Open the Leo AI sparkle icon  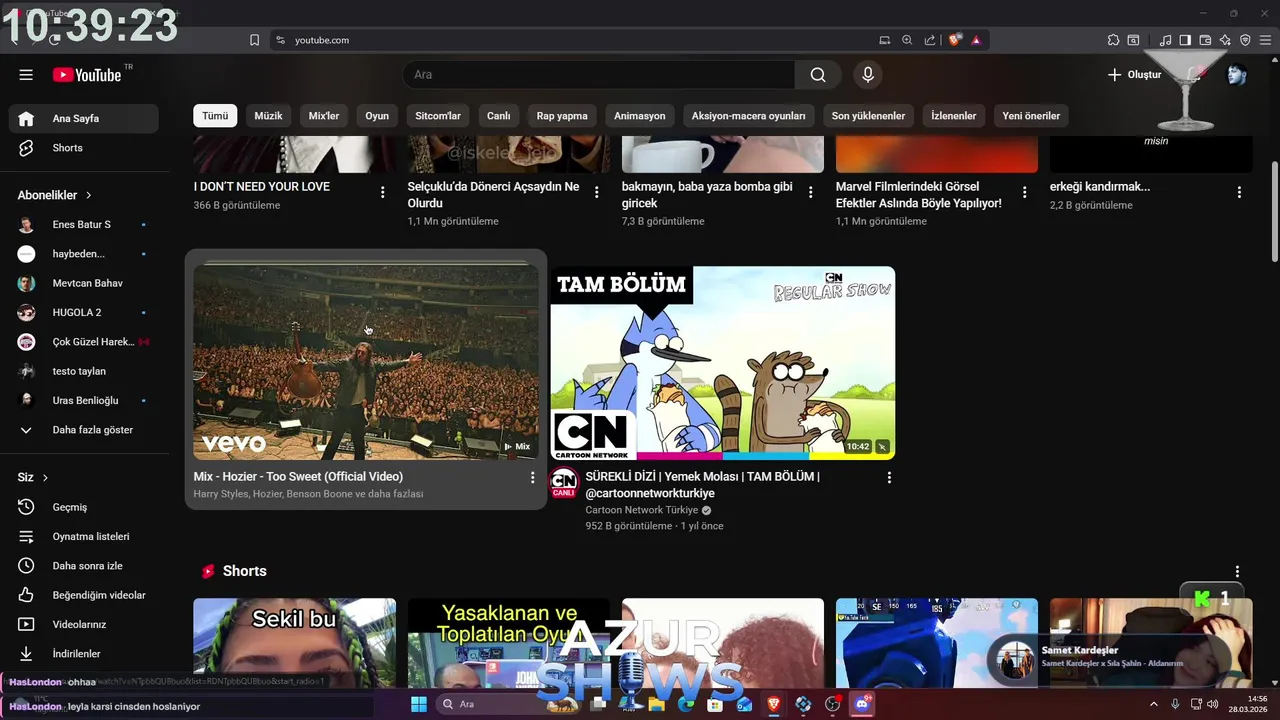(x=1225, y=40)
